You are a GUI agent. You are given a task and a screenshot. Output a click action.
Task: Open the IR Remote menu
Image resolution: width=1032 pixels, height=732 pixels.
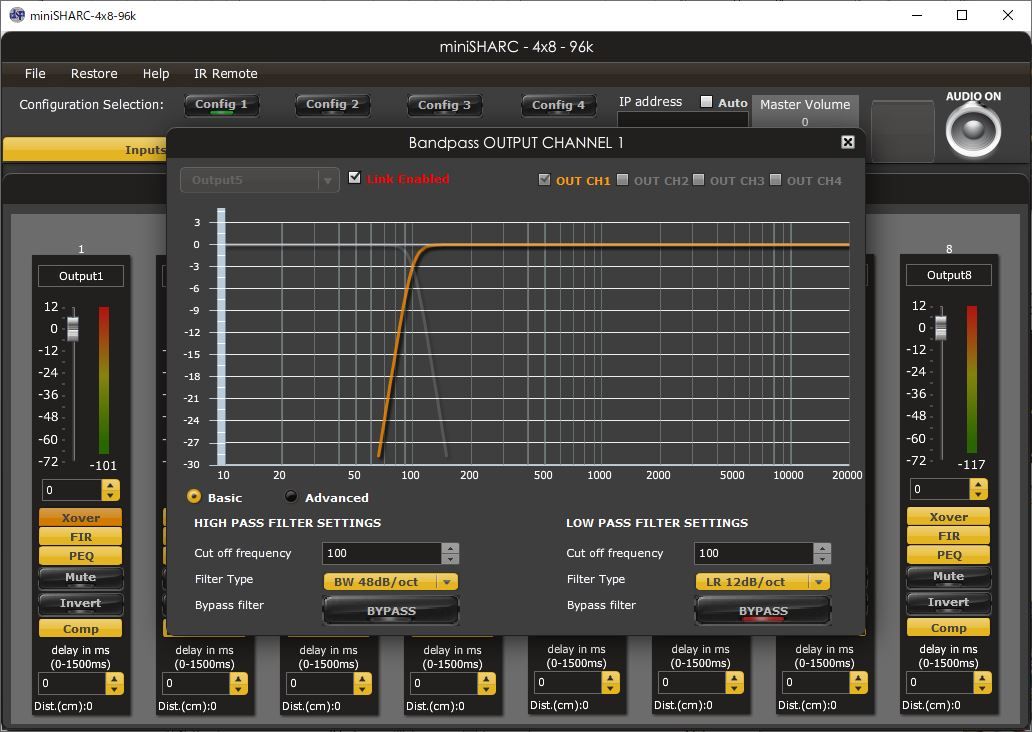[x=226, y=73]
